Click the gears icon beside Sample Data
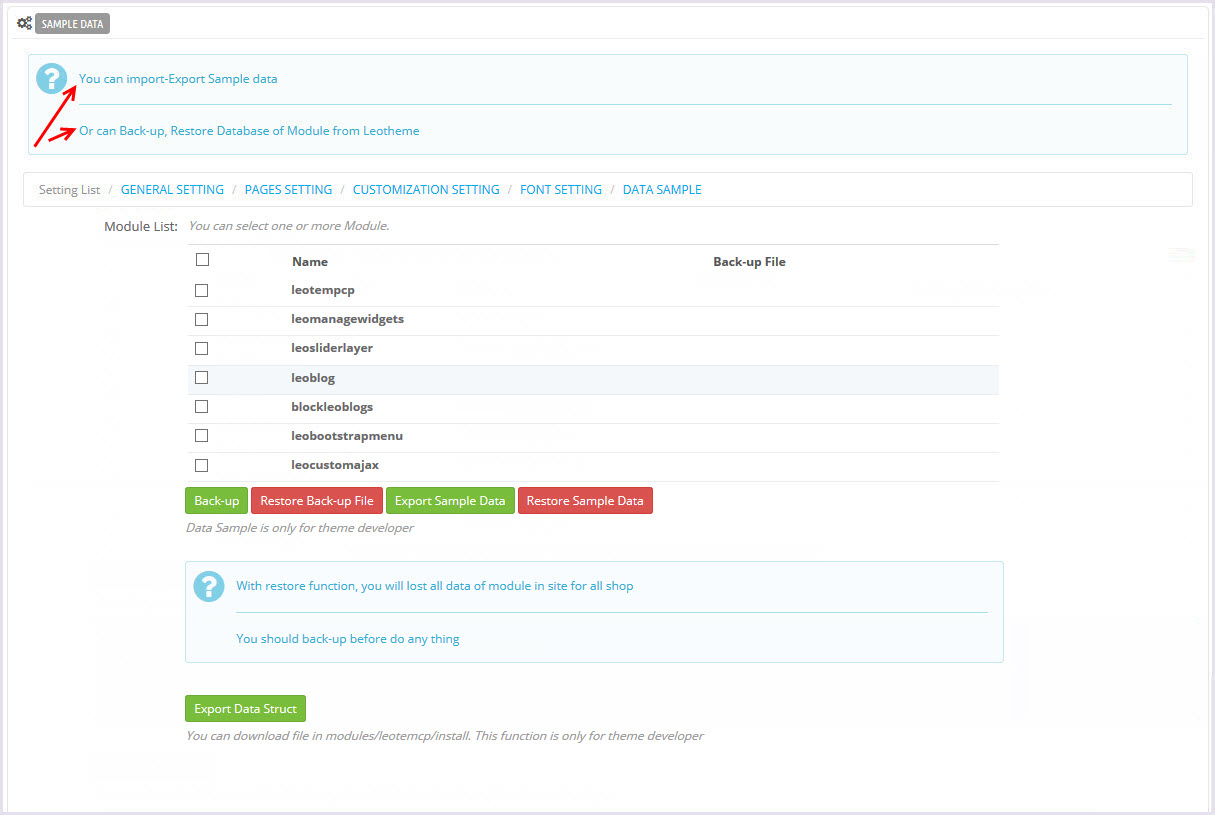1215x815 pixels. point(24,23)
